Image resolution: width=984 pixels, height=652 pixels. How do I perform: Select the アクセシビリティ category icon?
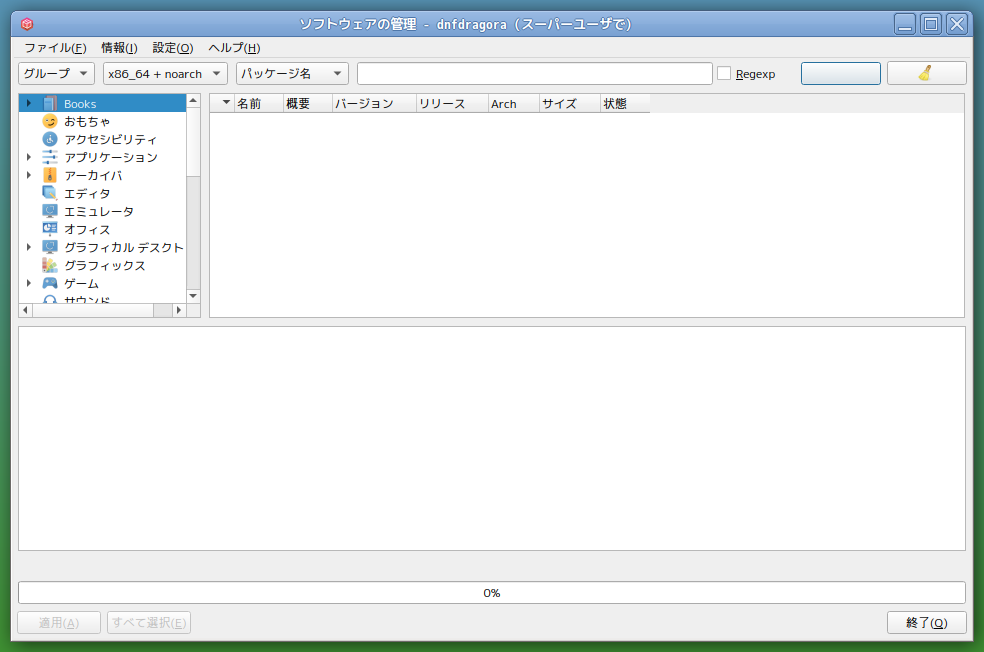coord(49,138)
